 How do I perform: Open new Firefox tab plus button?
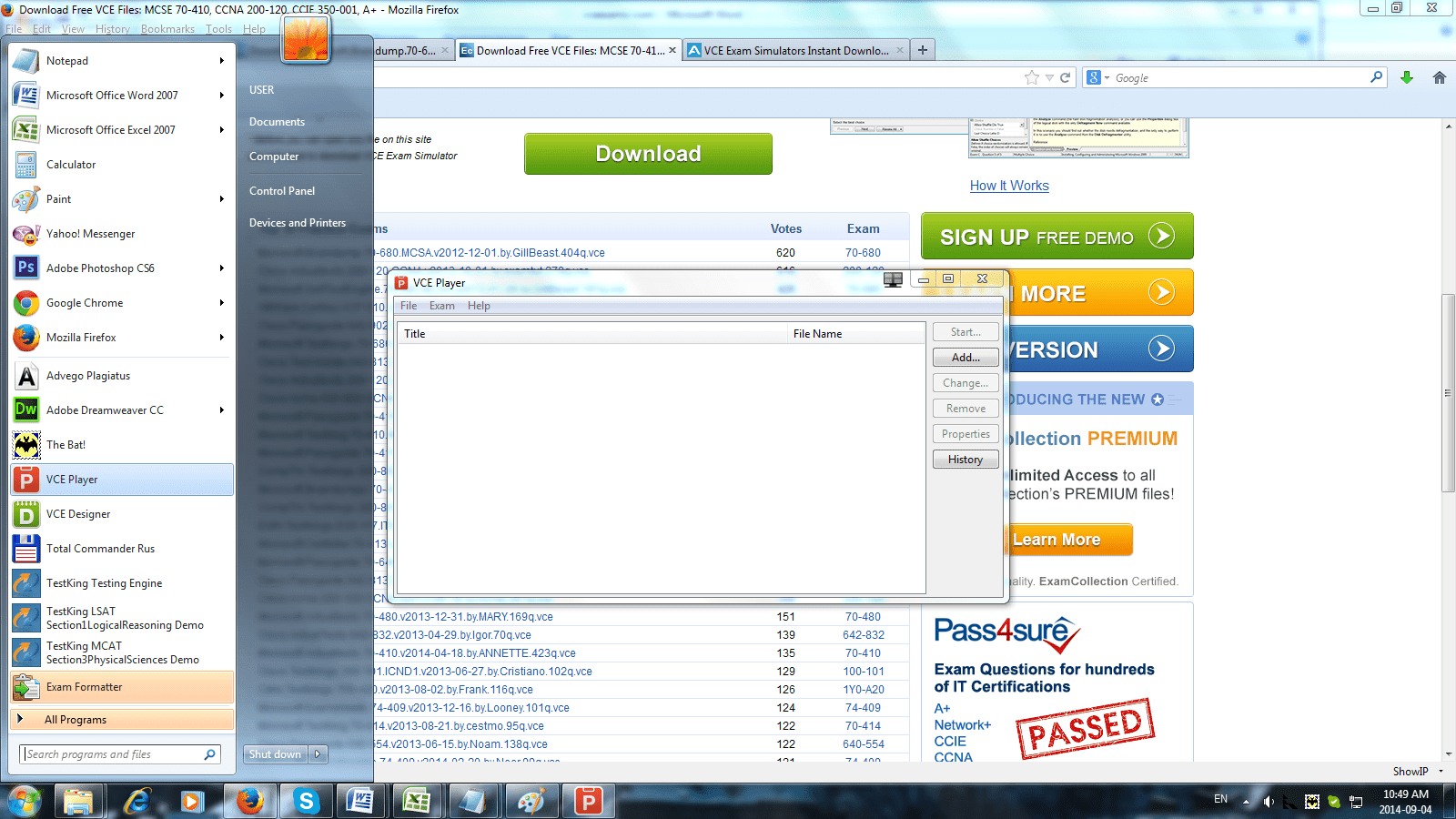[x=923, y=51]
